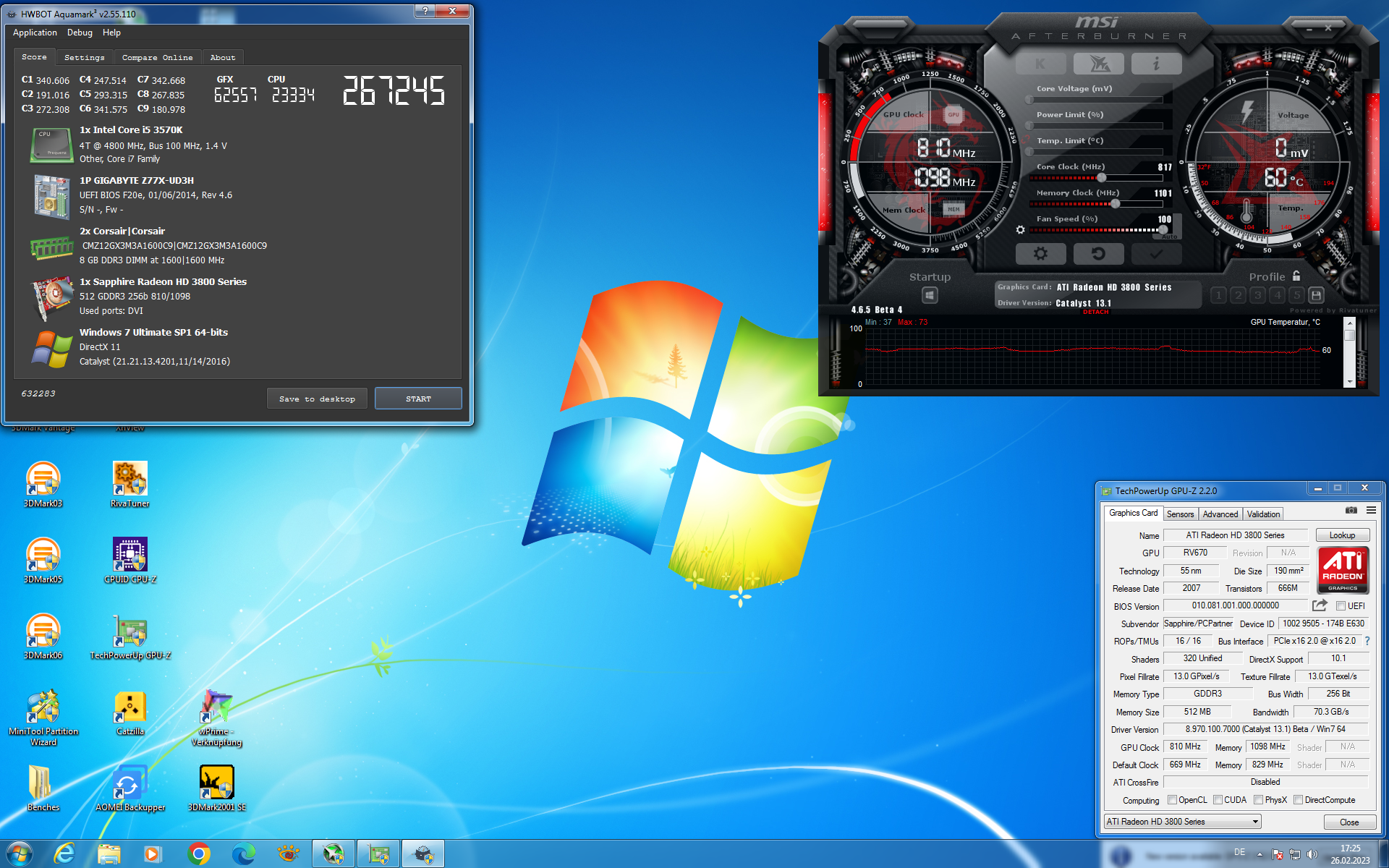The image size is (1389, 868).
Task: Expand the ATI Radeon HD 3800 Series dropdown
Action: 1183,822
